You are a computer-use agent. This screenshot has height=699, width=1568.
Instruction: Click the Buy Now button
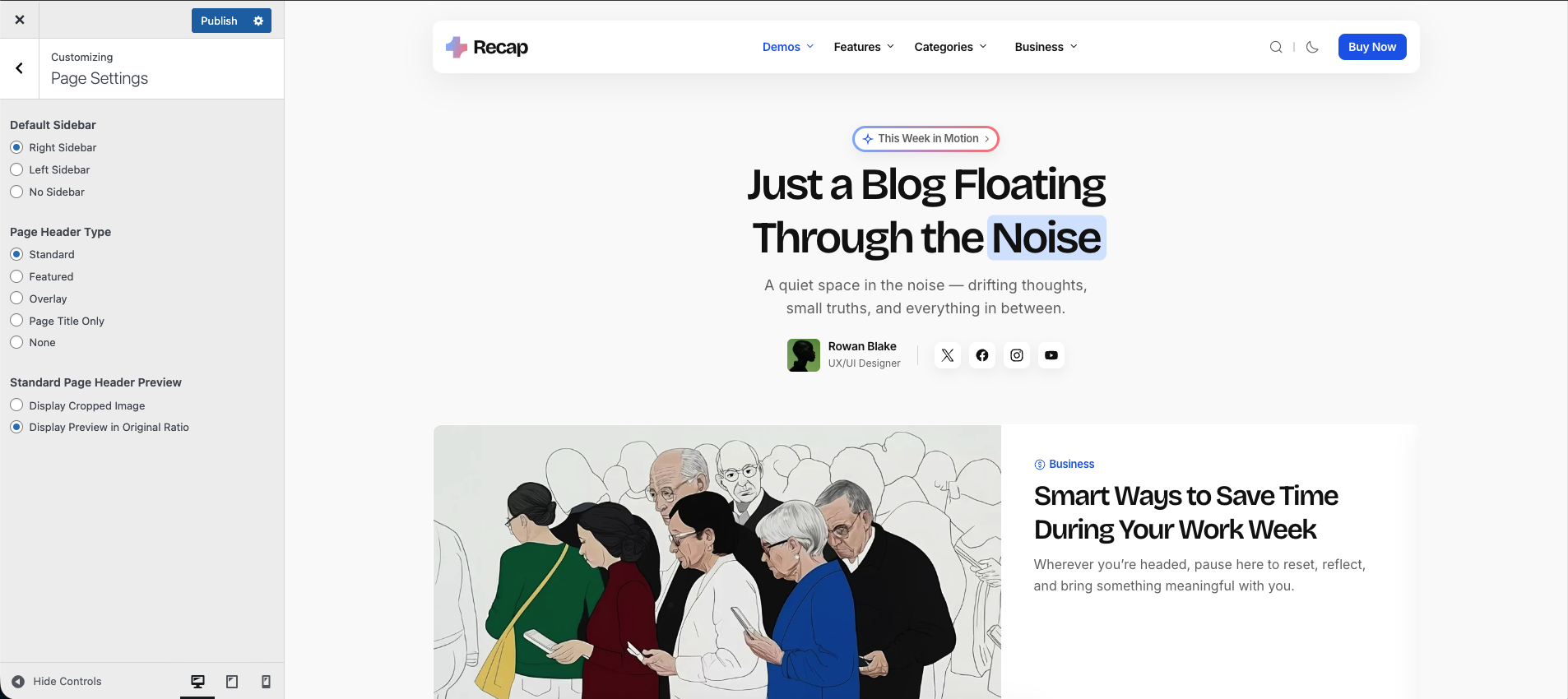1371,47
